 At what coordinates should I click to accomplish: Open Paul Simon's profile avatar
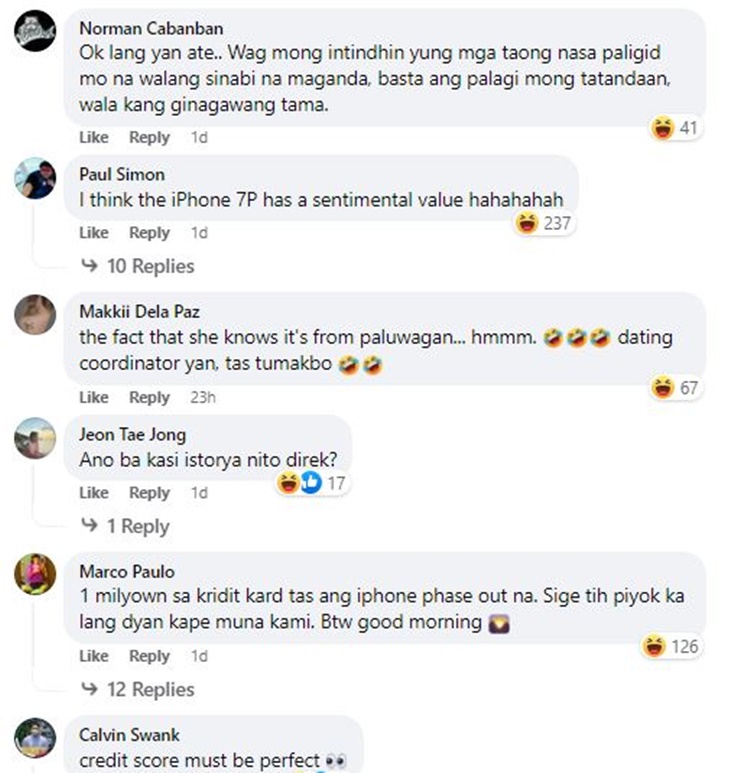[35, 178]
